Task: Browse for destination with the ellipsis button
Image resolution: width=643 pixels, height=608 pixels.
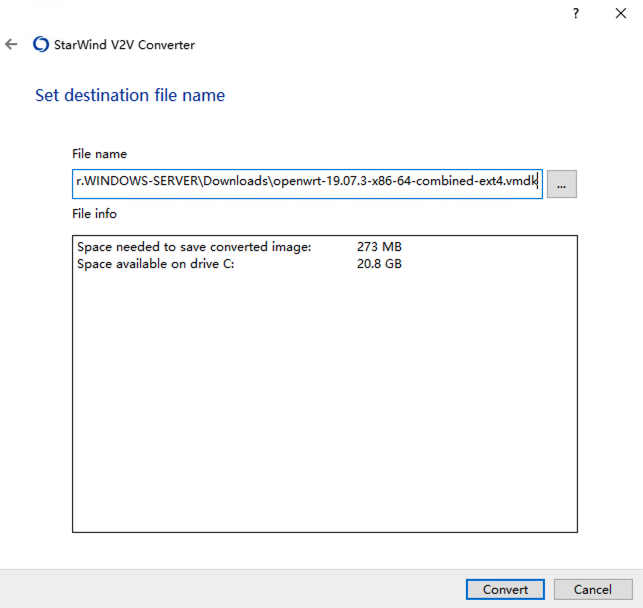Action: 561,184
